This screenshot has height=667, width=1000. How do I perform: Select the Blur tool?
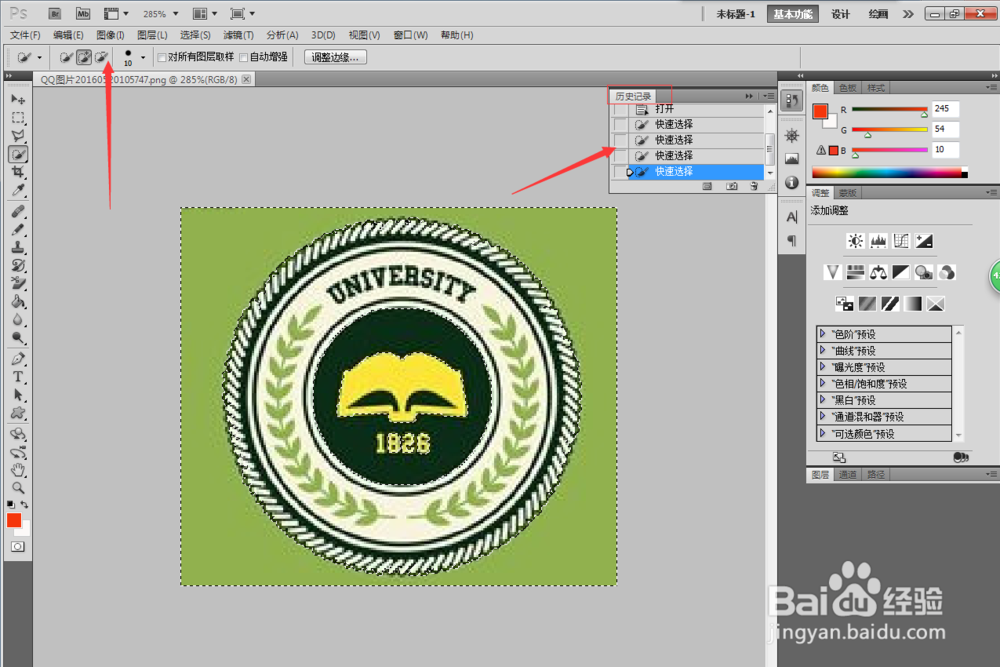[x=18, y=319]
